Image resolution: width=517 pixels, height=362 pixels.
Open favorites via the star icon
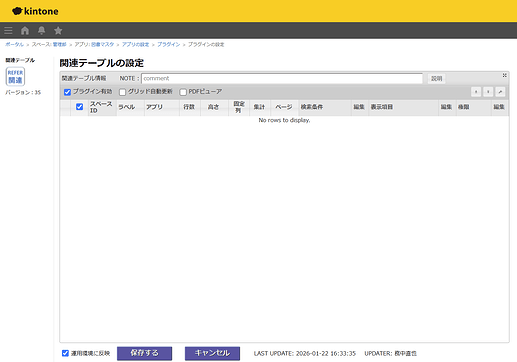point(58,31)
